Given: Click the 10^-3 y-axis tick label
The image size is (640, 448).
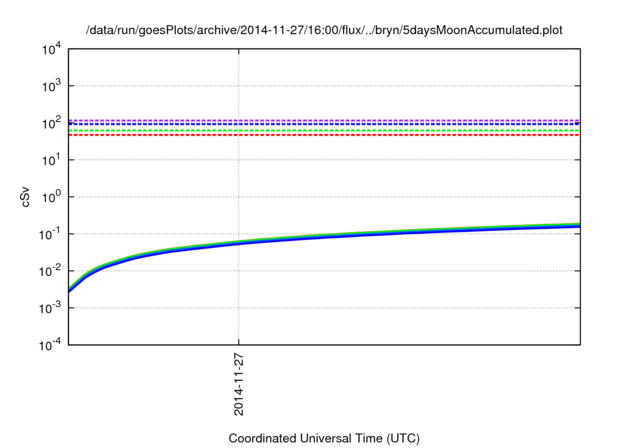Looking at the screenshot, I should (50, 308).
